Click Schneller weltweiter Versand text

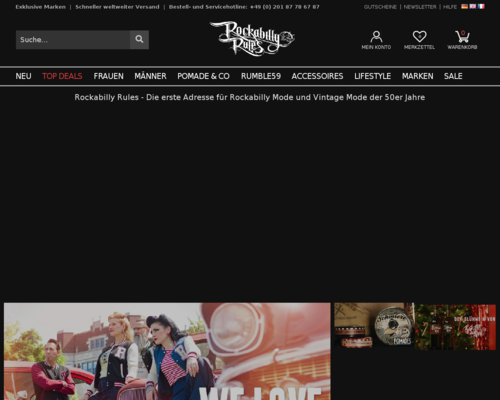pos(117,7)
